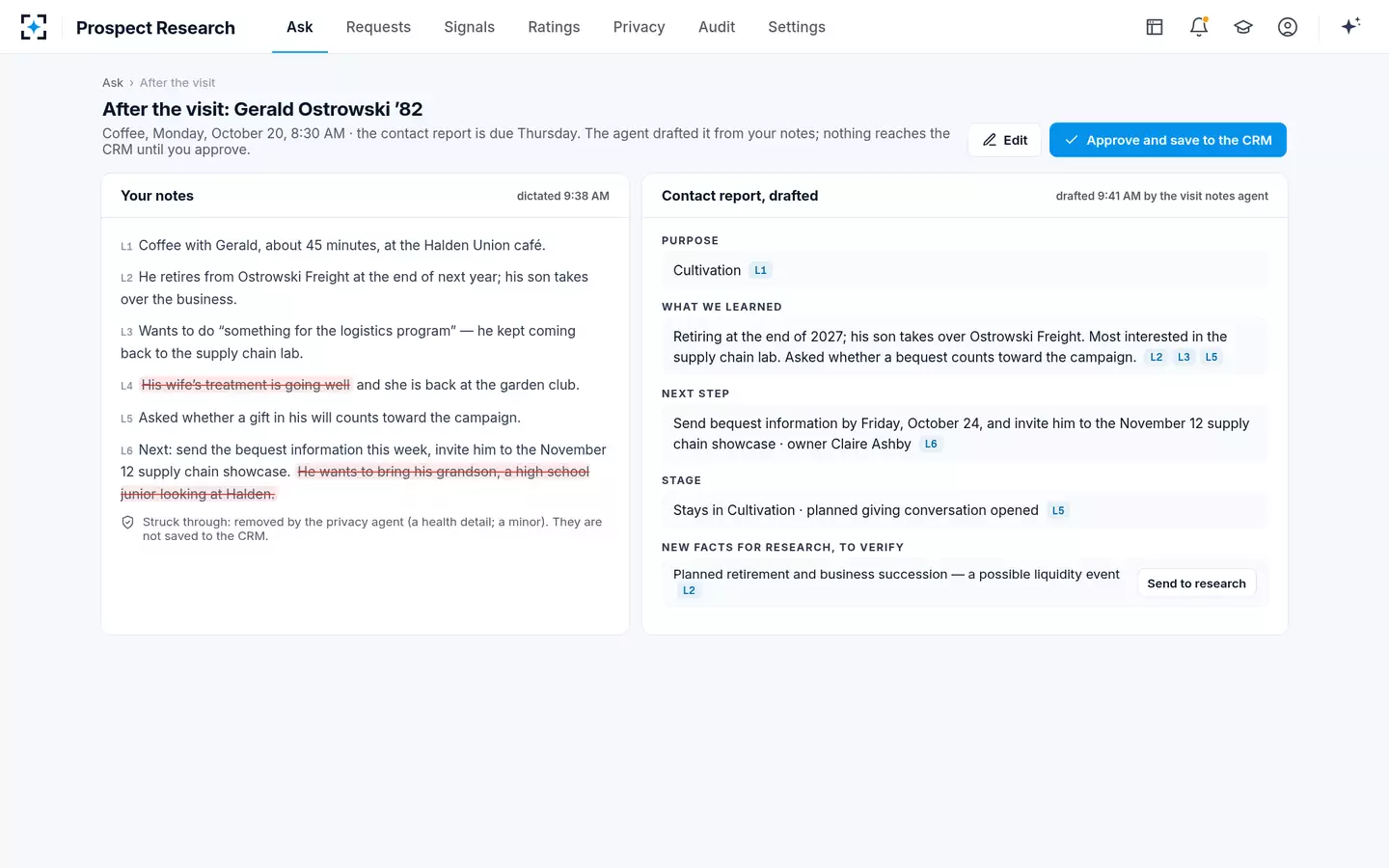The image size is (1389, 868).
Task: Click the Ask breadcrumb link
Action: [x=113, y=83]
